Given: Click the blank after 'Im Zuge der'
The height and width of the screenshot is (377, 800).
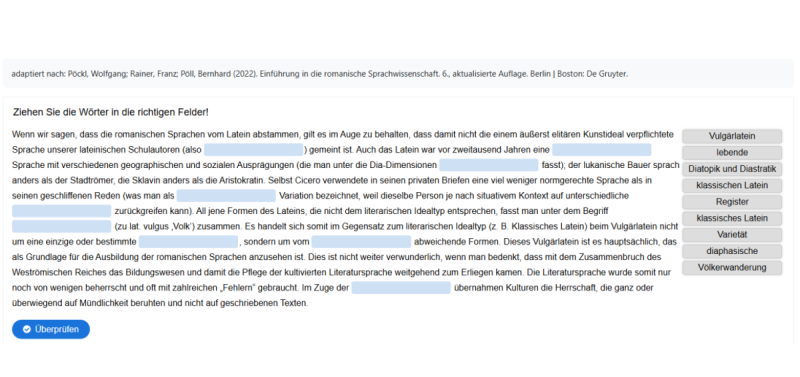Looking at the screenshot, I should click(x=401, y=288).
